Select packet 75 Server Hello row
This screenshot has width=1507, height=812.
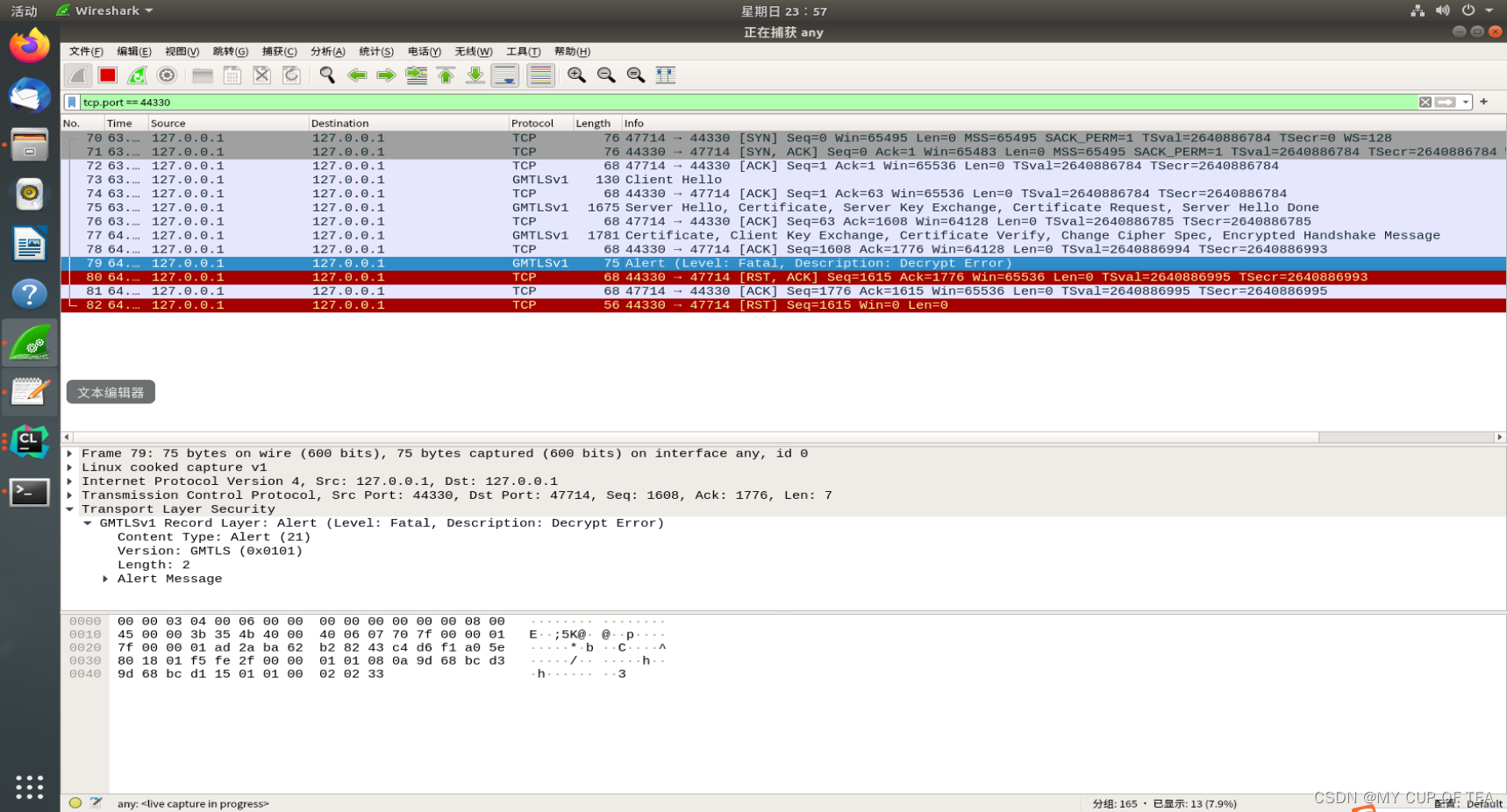click(x=783, y=208)
